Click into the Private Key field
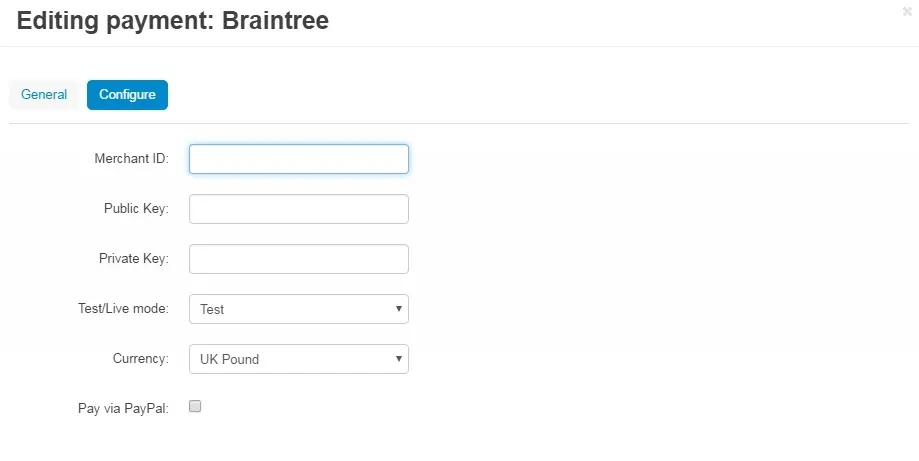The height and width of the screenshot is (461, 919). 298,259
